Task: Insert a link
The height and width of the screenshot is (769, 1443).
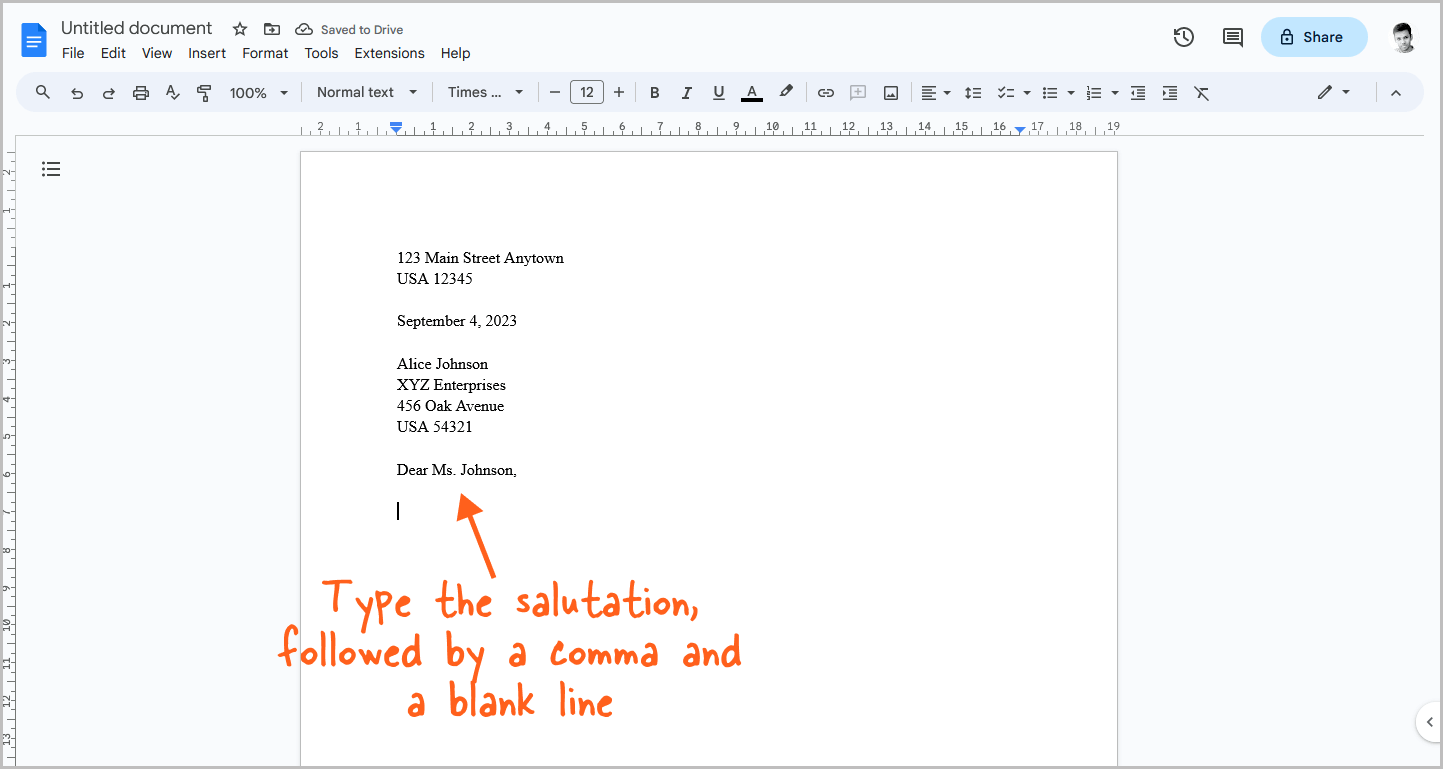Action: (825, 92)
